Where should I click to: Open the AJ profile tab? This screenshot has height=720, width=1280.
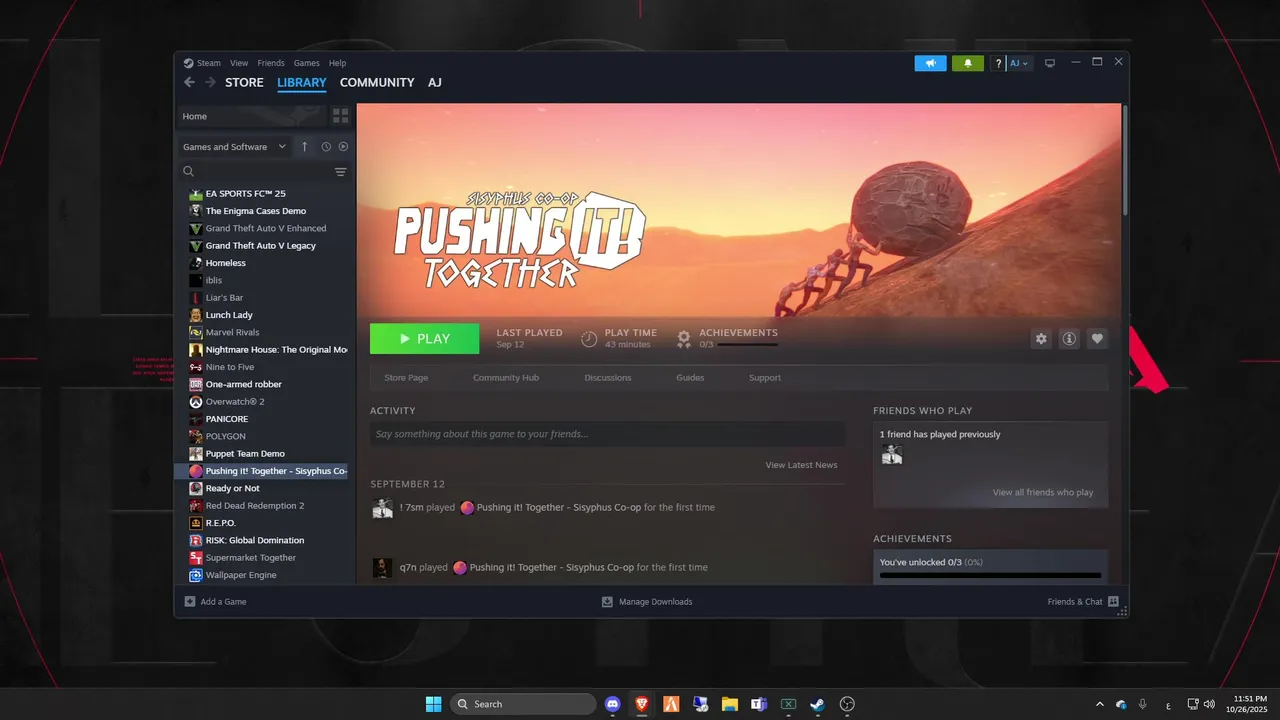coord(435,83)
